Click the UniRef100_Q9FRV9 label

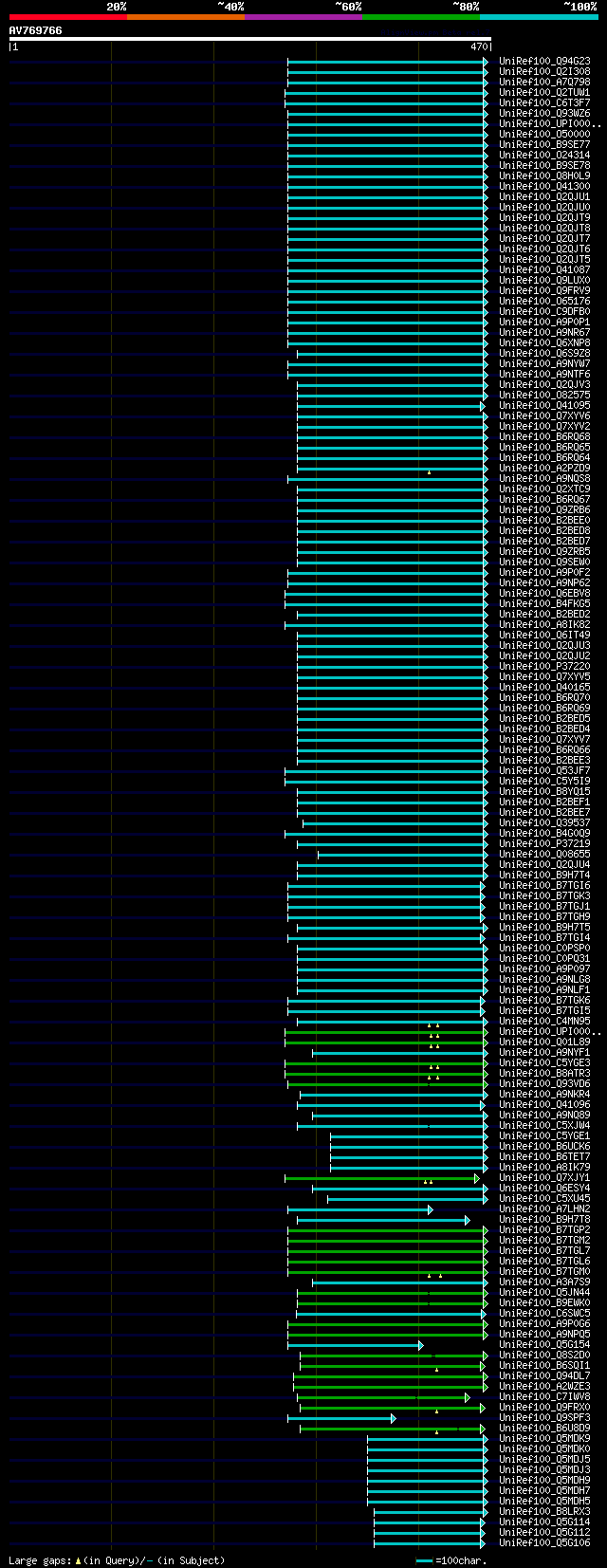(x=544, y=291)
